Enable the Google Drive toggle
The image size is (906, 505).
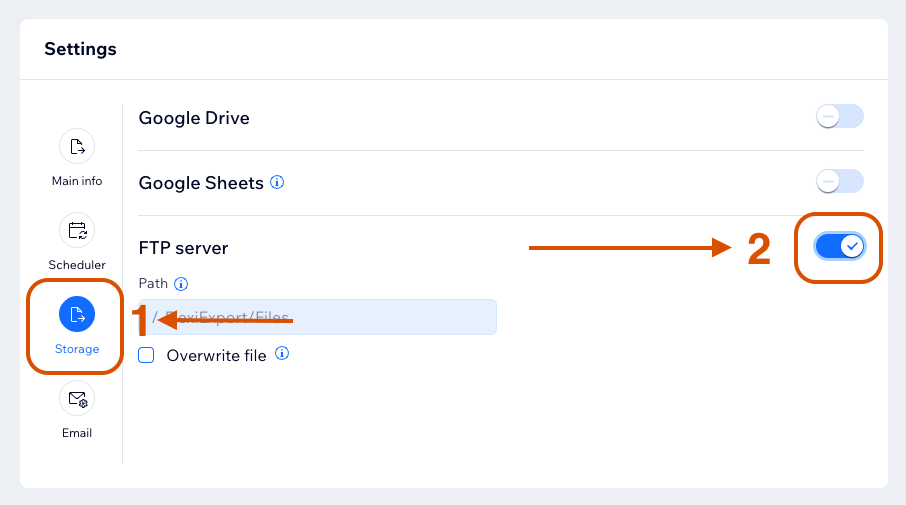tap(840, 116)
